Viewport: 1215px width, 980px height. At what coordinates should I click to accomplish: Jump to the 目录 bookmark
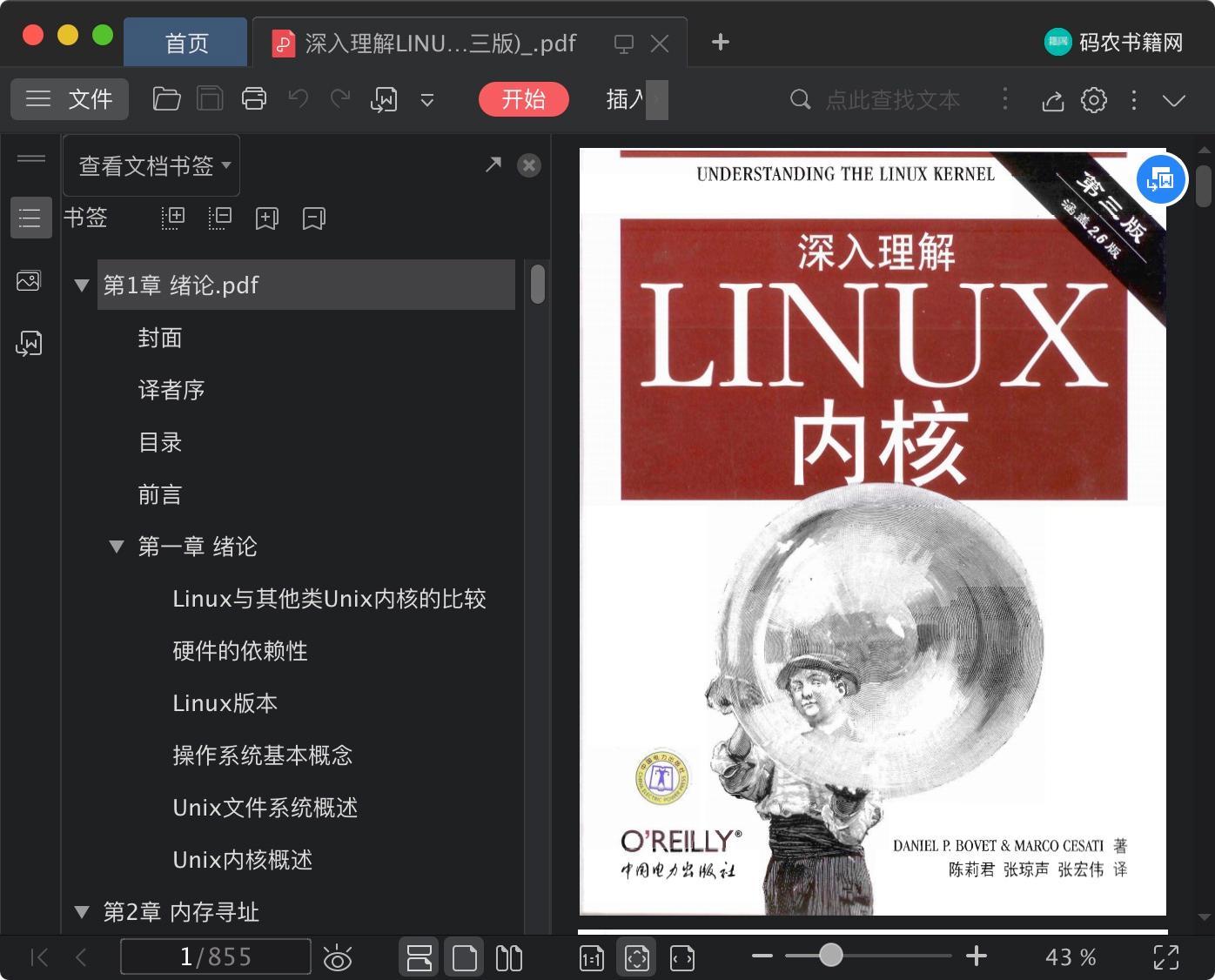click(x=160, y=442)
